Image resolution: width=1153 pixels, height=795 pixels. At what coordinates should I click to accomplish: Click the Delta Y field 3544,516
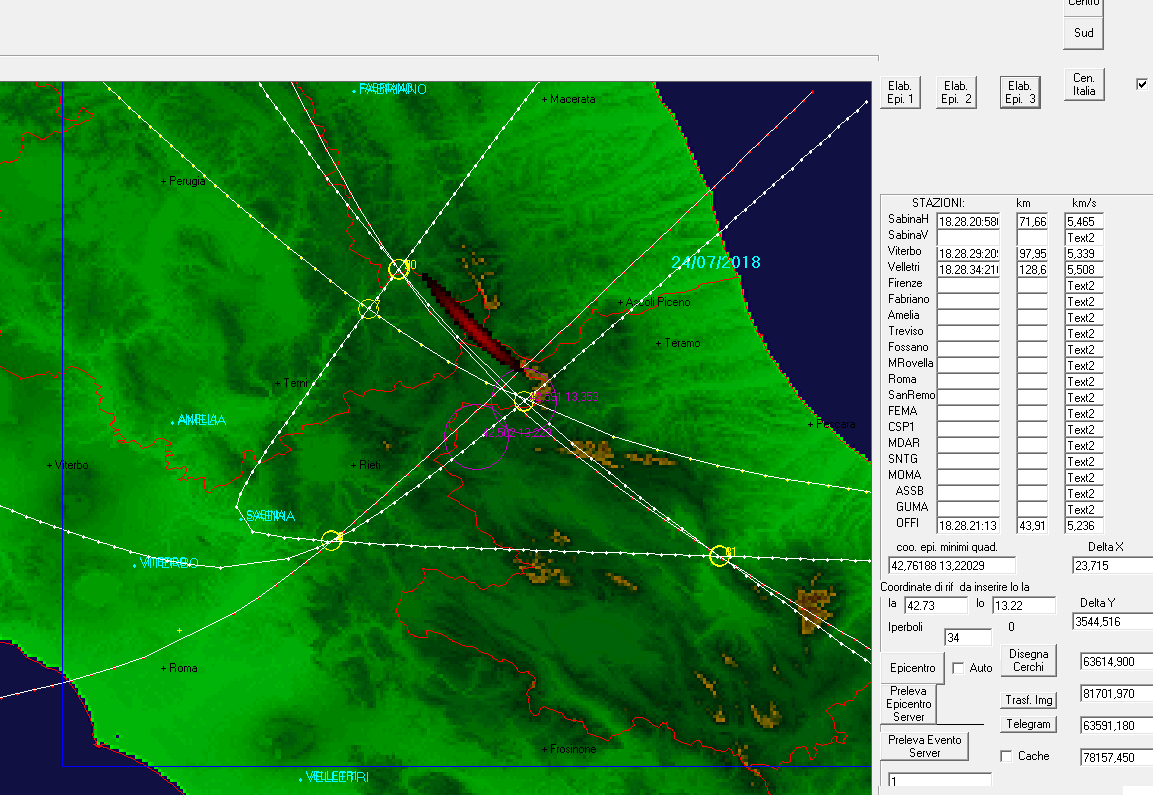tap(1113, 621)
